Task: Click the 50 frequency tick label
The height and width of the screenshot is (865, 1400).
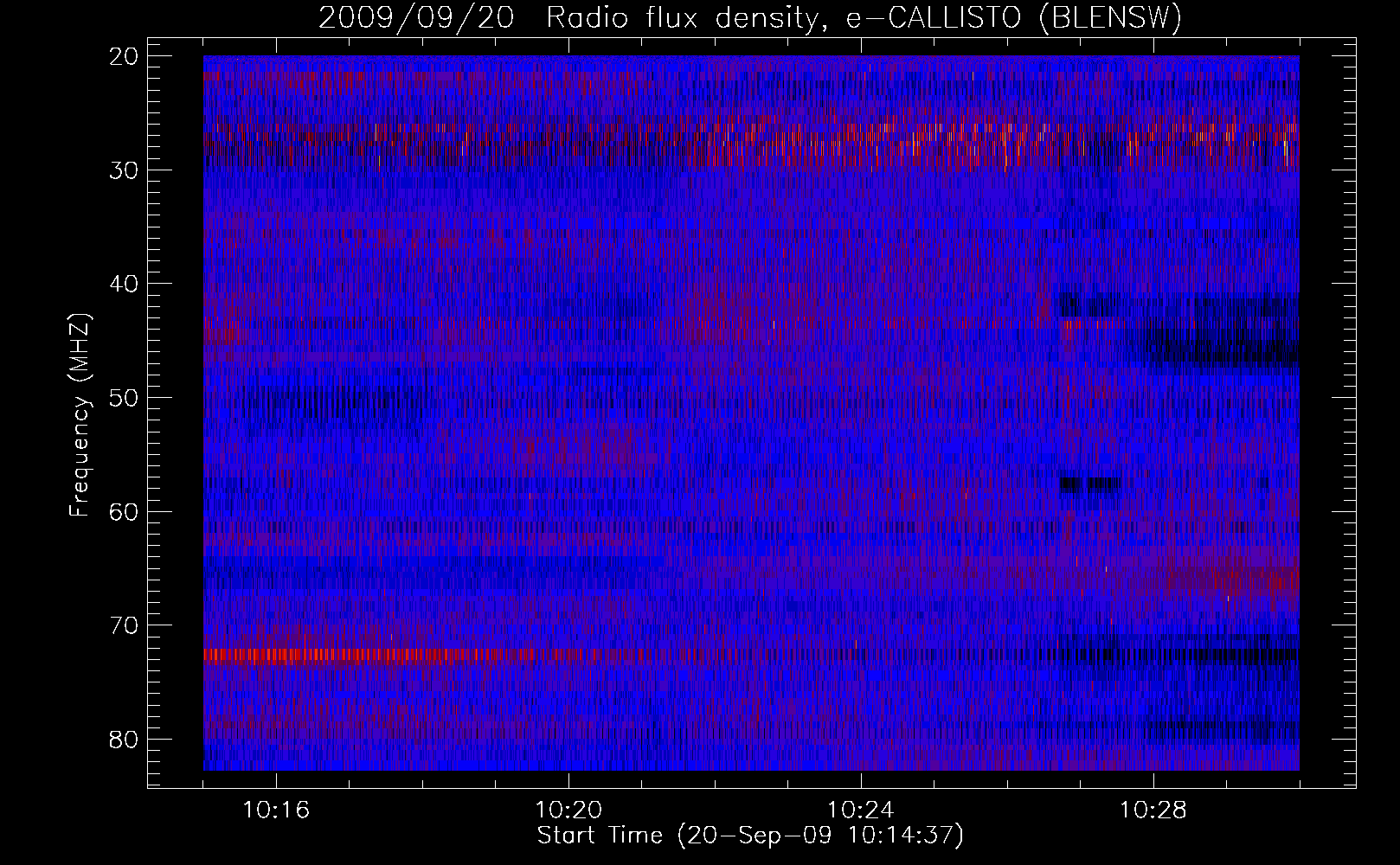Action: click(125, 398)
